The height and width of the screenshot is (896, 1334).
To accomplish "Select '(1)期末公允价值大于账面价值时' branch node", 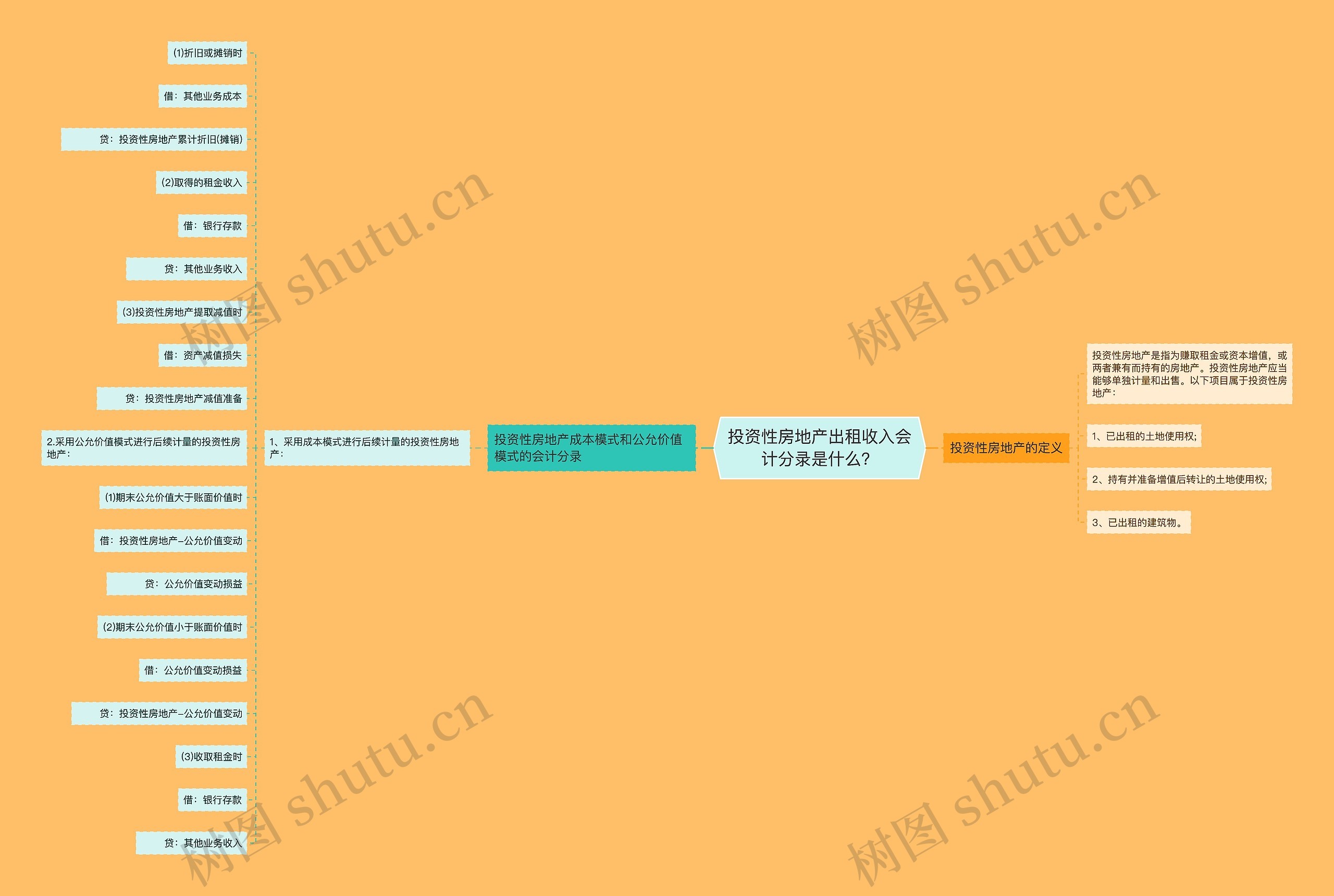I will coord(175,492).
